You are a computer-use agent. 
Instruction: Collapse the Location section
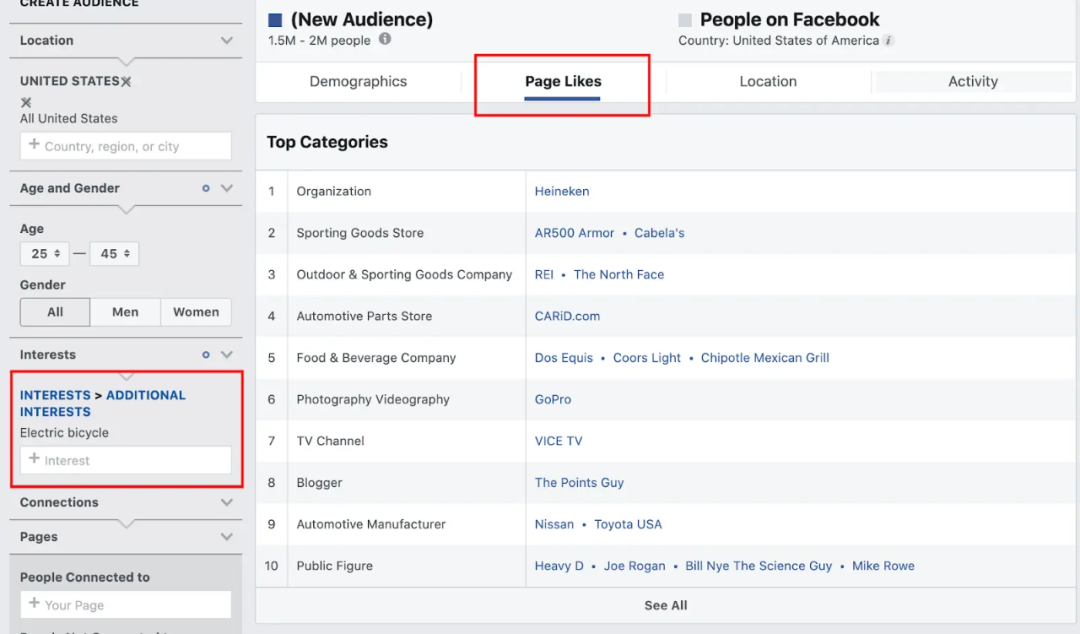[227, 41]
